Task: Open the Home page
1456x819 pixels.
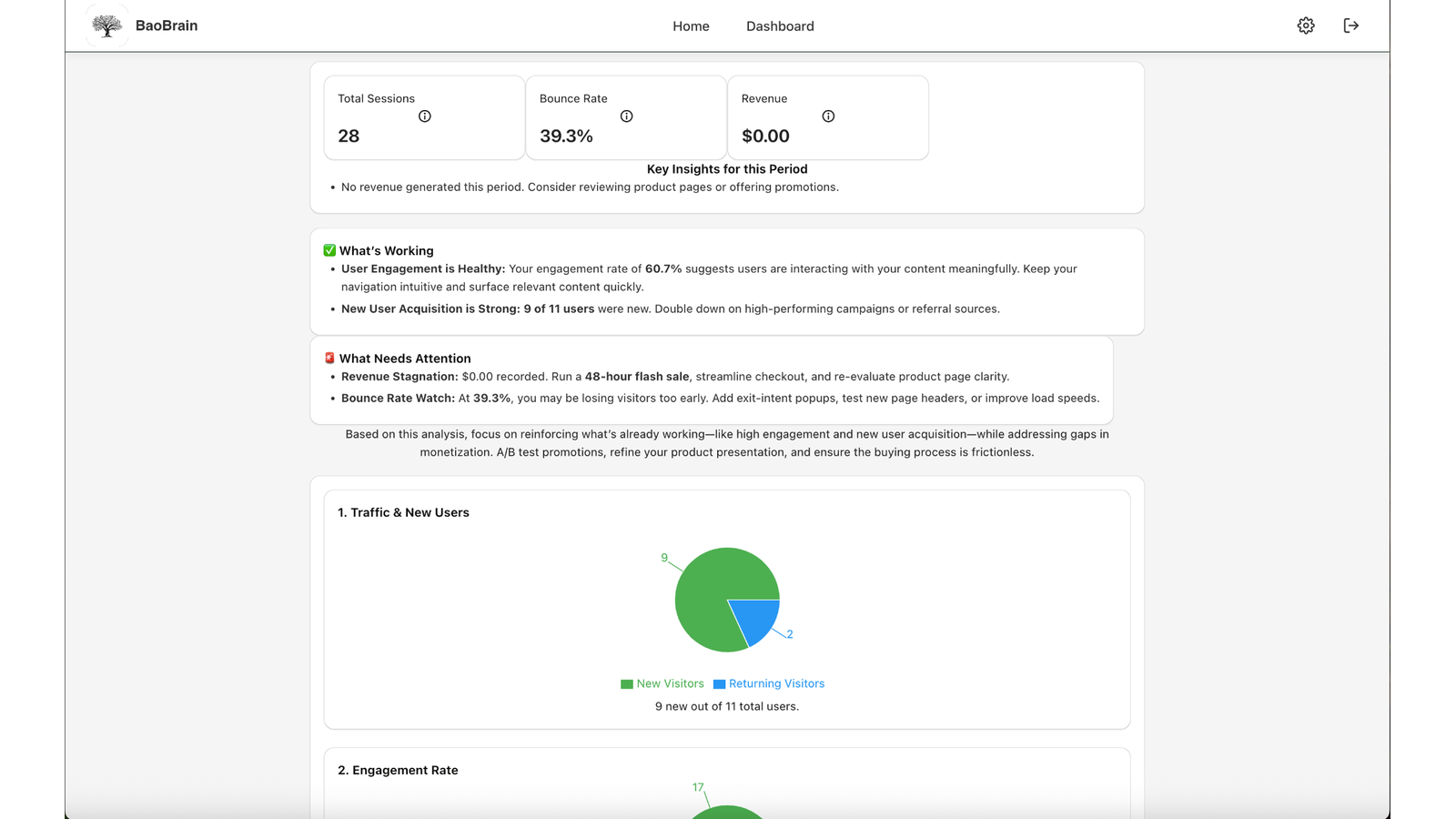Action: [691, 25]
